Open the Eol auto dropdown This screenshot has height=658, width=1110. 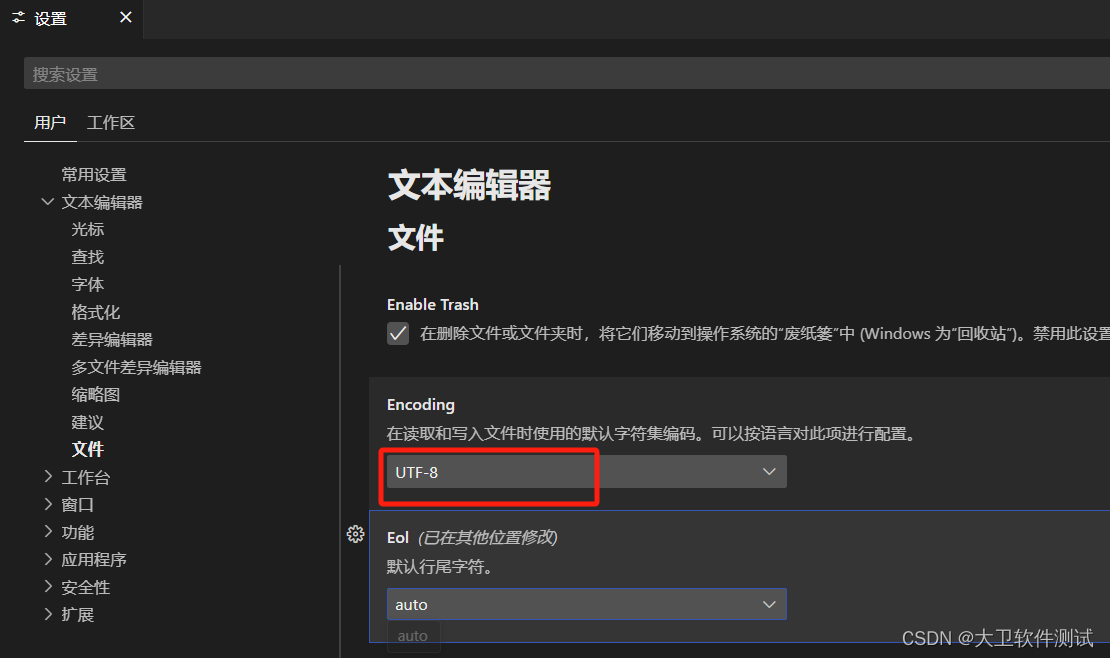pyautogui.click(x=586, y=604)
